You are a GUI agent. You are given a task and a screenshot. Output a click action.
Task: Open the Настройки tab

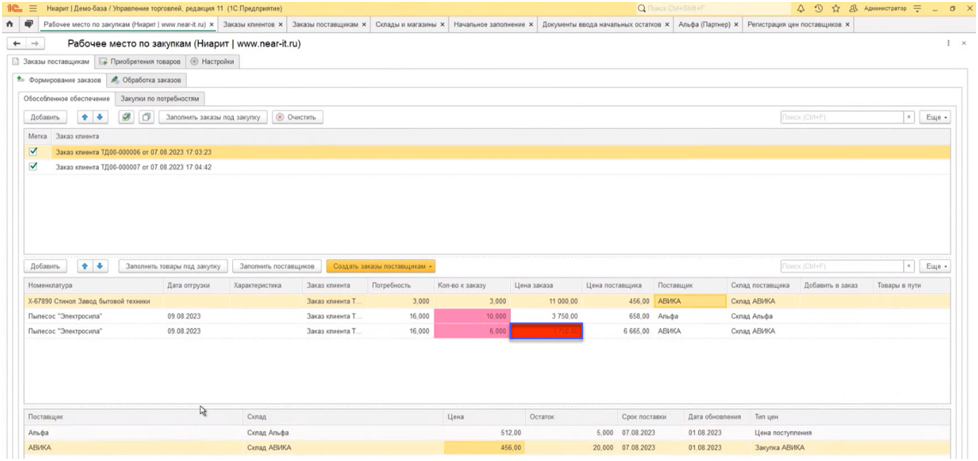coord(212,62)
